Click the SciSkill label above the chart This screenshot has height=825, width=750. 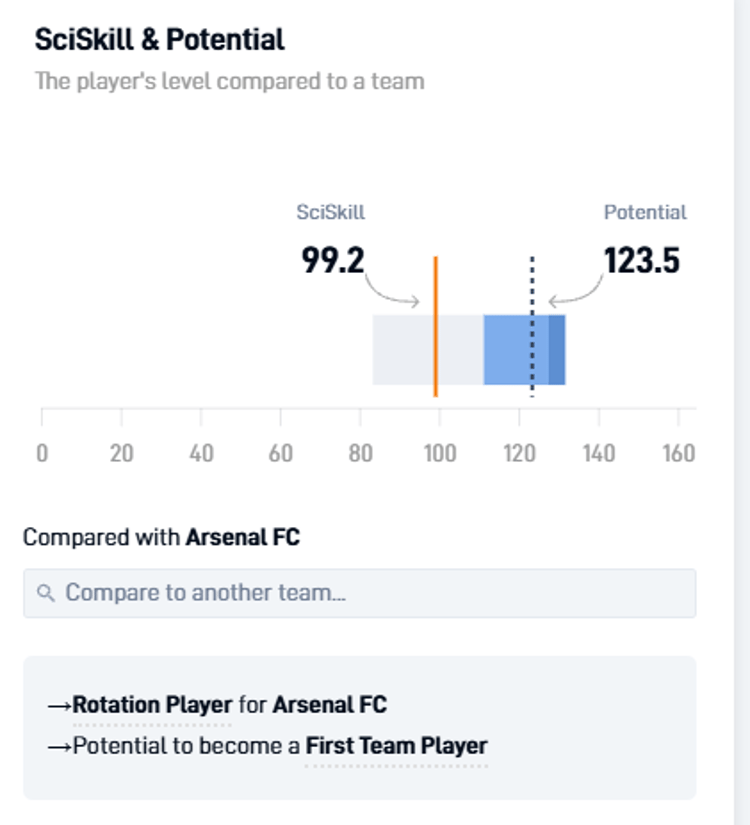pos(331,212)
